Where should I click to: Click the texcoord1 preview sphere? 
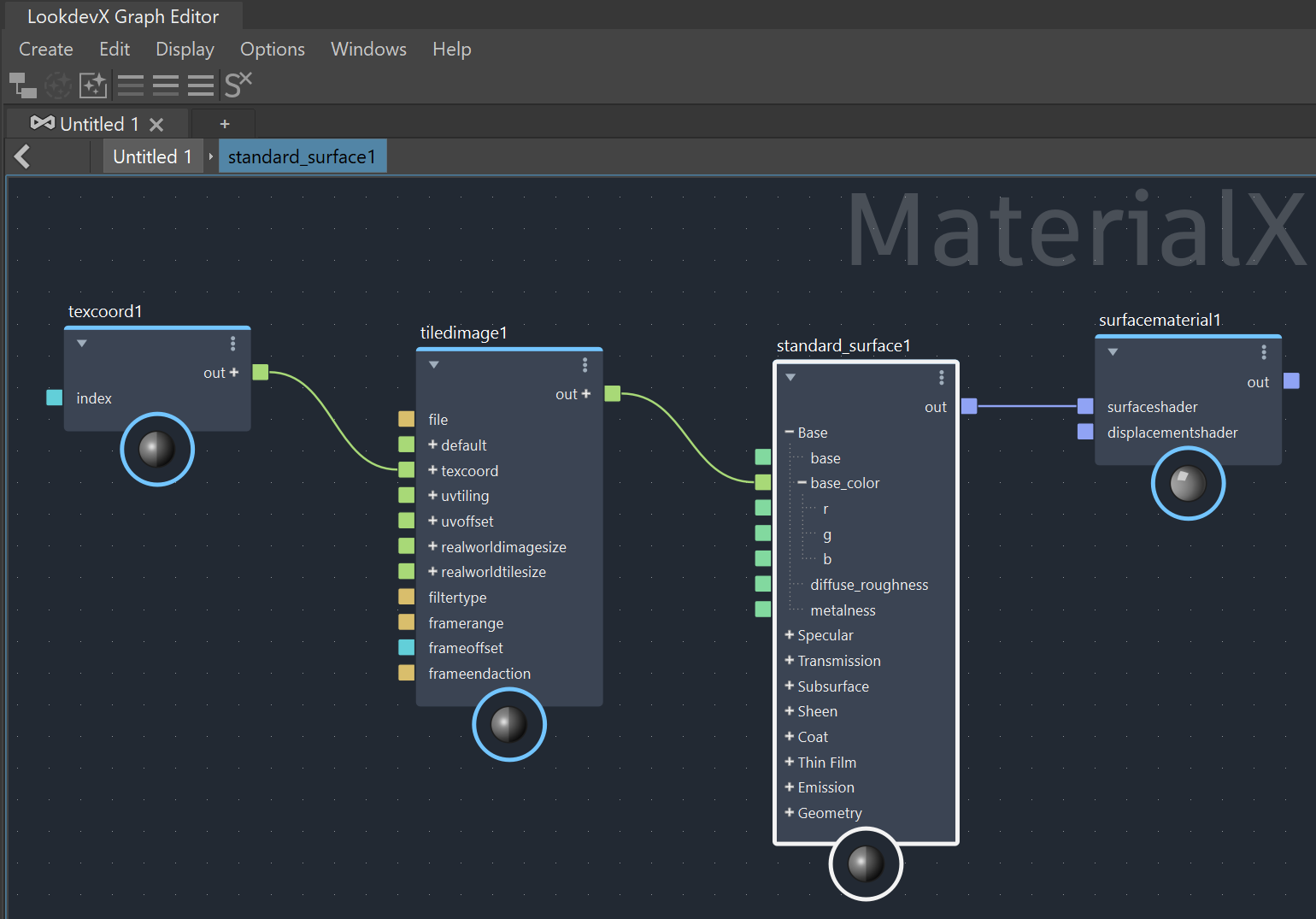[157, 449]
